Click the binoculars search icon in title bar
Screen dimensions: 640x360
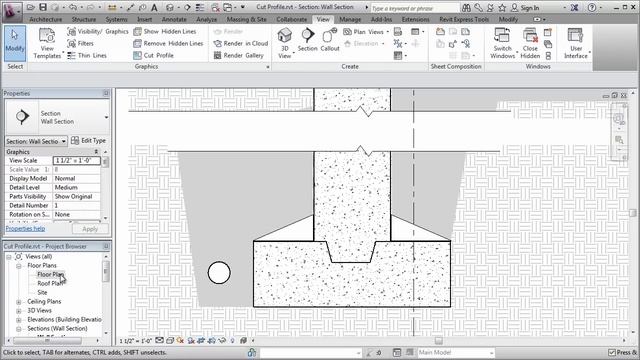click(466, 8)
